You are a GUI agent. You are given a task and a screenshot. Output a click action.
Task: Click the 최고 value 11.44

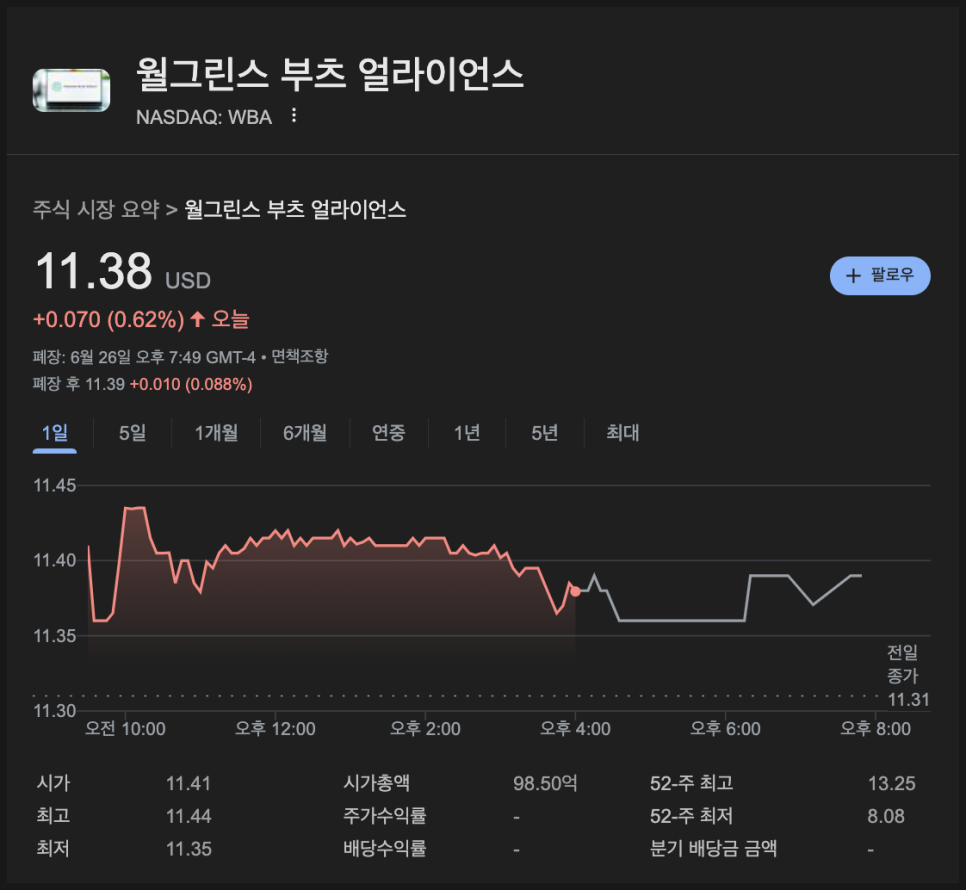coord(189,816)
